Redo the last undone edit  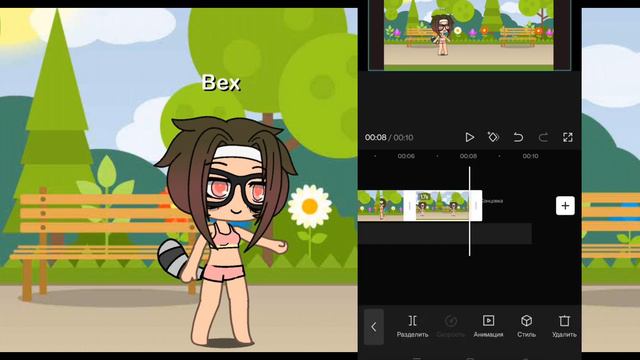[x=543, y=137]
